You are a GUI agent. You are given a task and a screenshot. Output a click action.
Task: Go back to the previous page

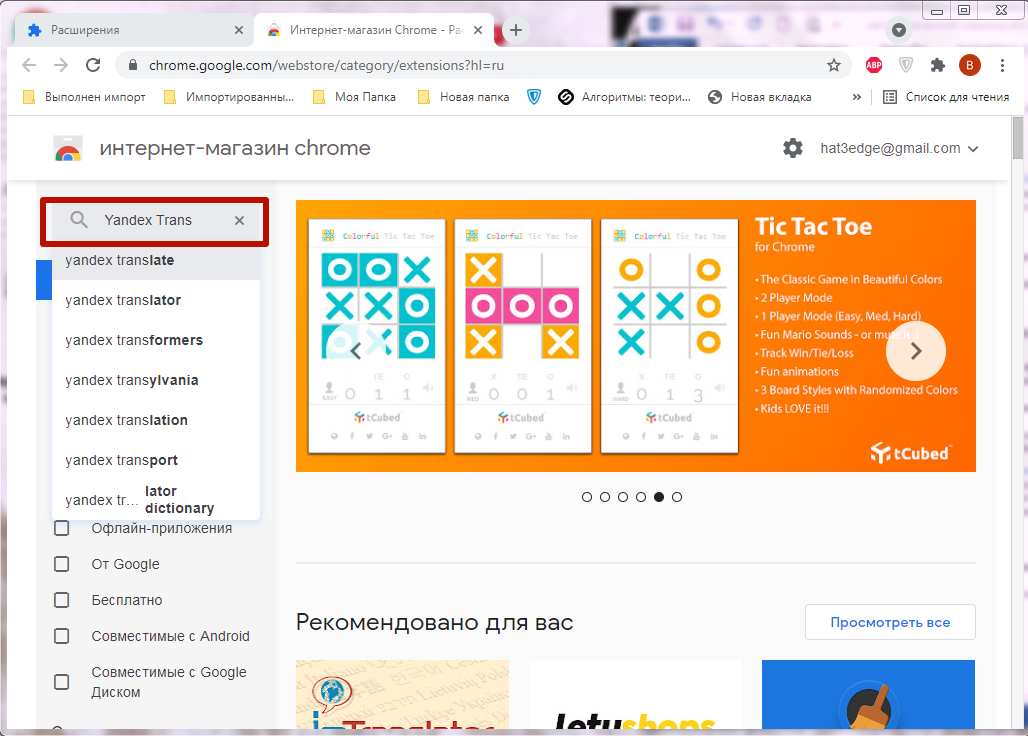point(29,65)
